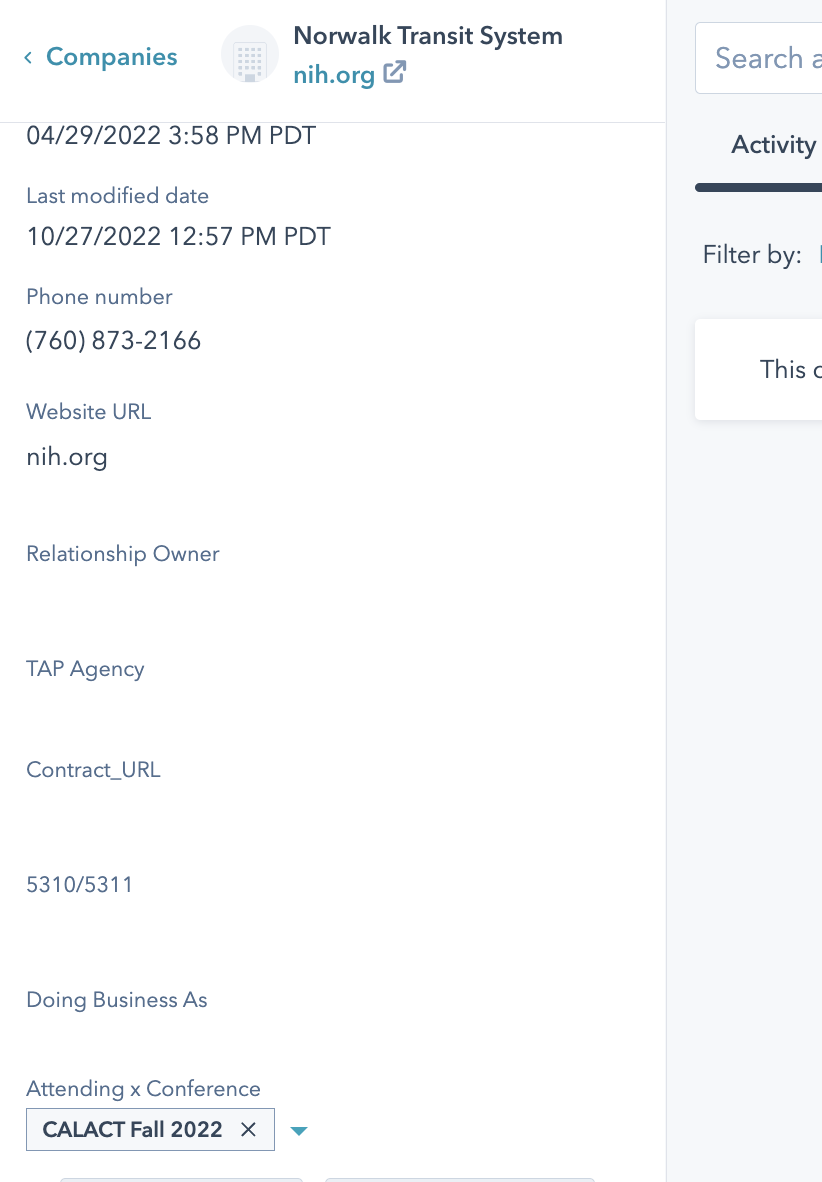Switch to the Activity tab
Image resolution: width=822 pixels, height=1182 pixels.
tap(773, 145)
